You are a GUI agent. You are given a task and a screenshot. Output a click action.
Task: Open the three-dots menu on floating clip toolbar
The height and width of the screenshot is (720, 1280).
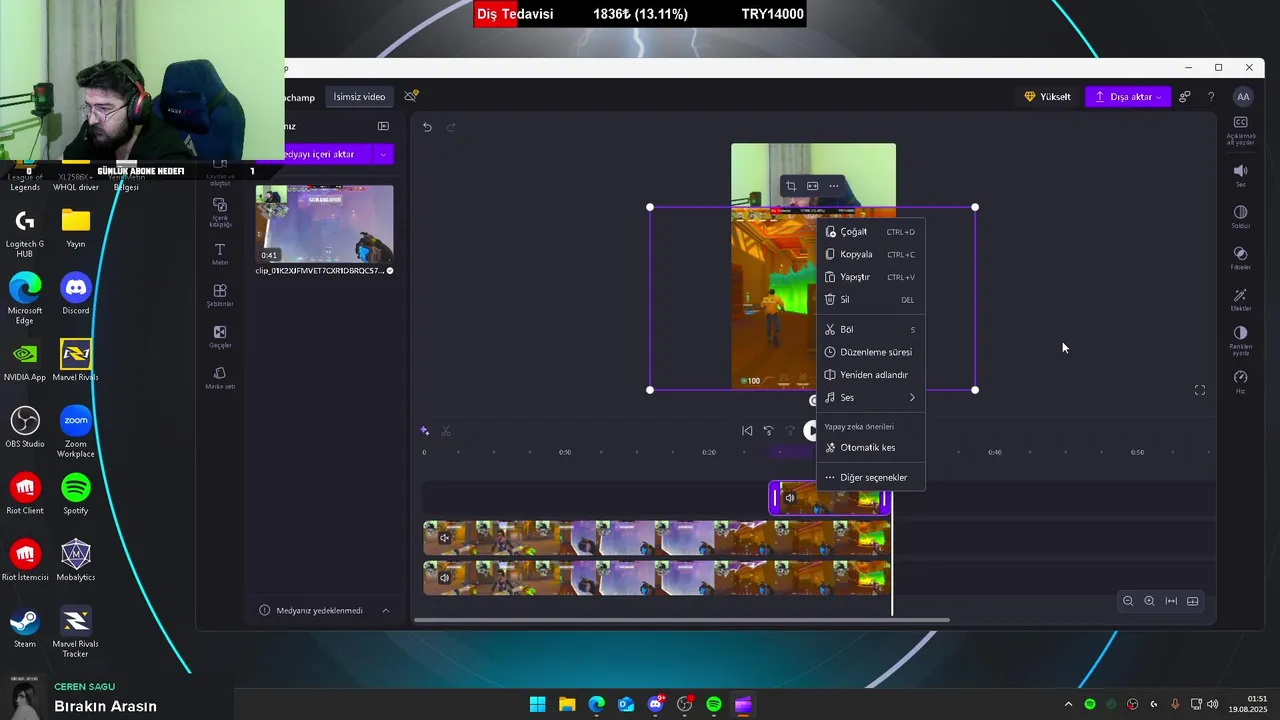click(834, 186)
